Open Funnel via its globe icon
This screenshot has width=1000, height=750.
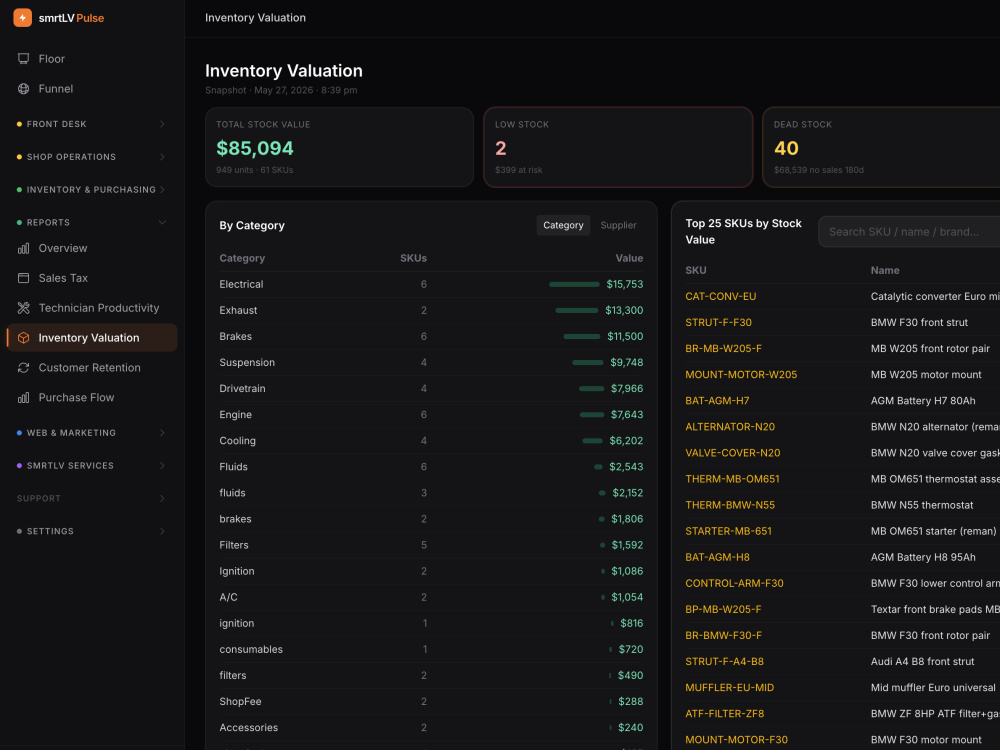(x=24, y=89)
